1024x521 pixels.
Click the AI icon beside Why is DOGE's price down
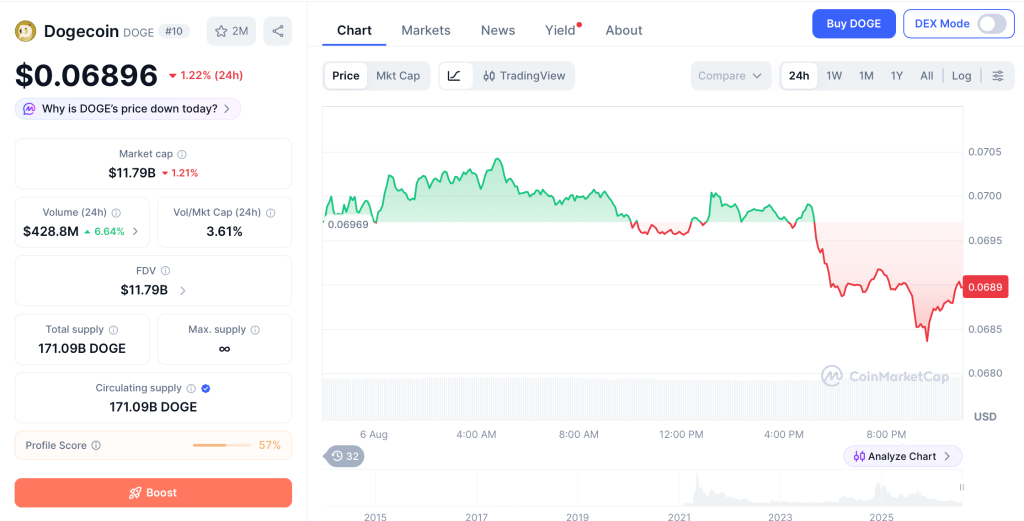click(29, 109)
